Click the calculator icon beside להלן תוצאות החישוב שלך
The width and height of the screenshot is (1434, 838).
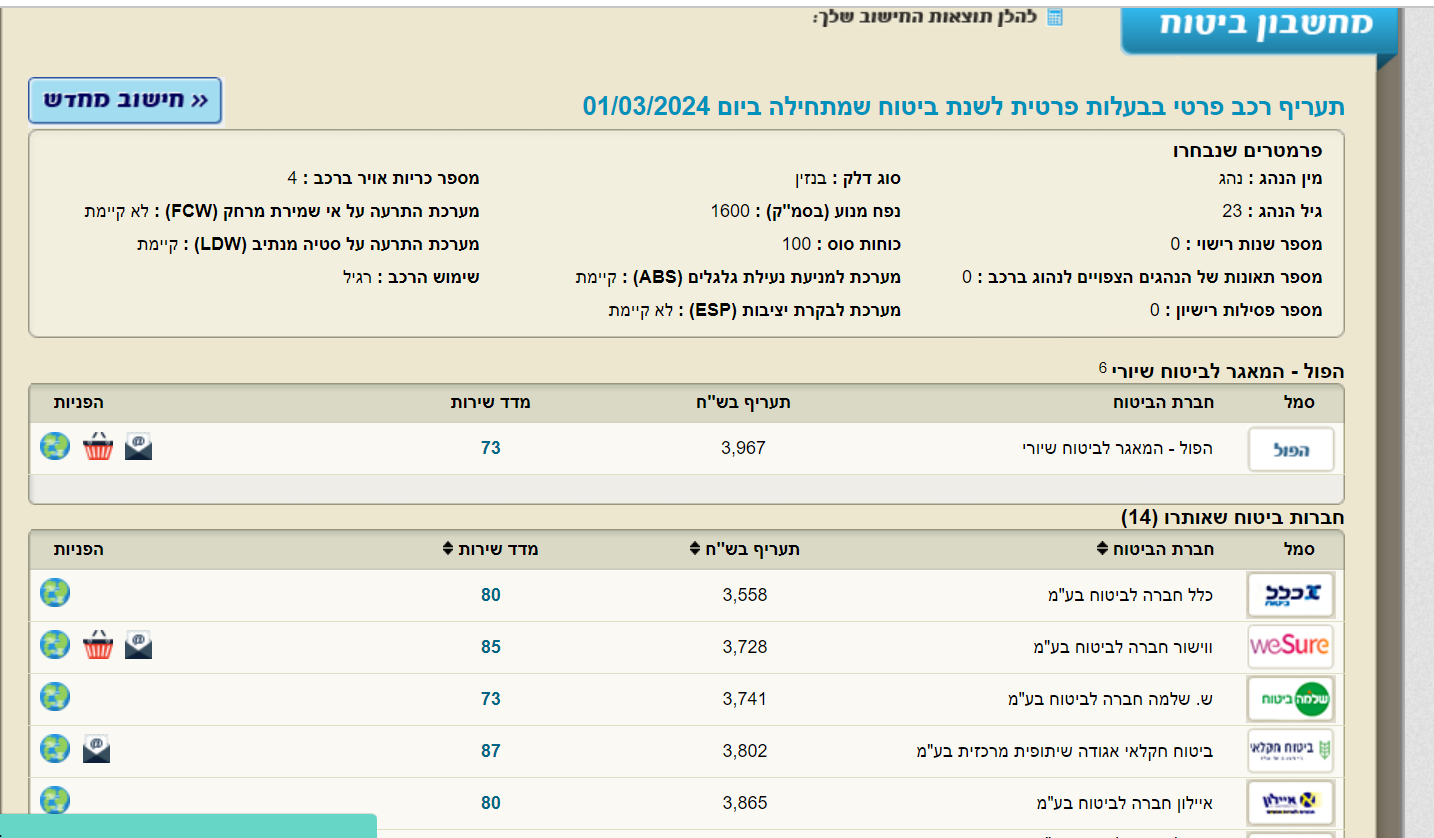1054,17
